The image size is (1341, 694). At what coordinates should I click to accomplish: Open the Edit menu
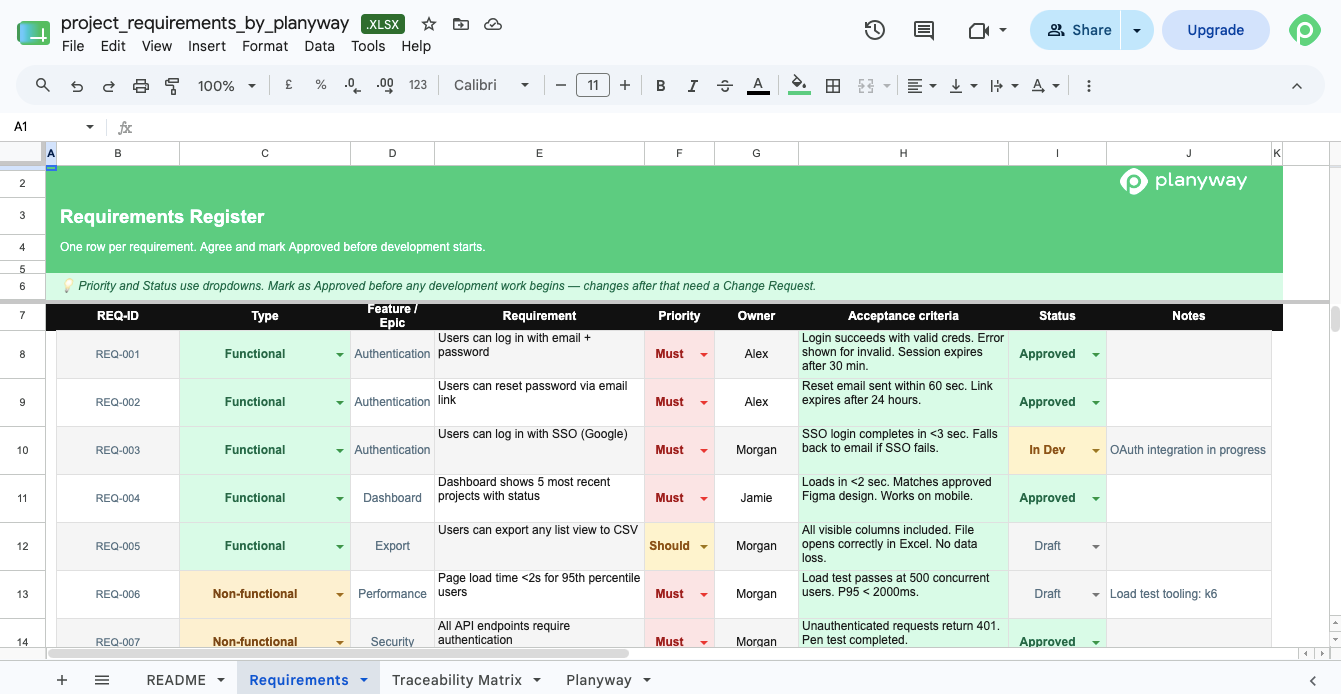click(113, 46)
